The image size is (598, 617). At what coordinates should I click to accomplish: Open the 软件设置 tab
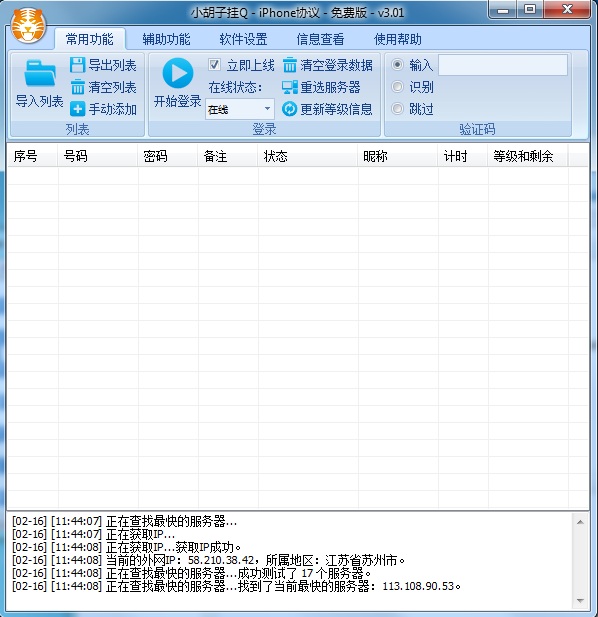(x=243, y=39)
